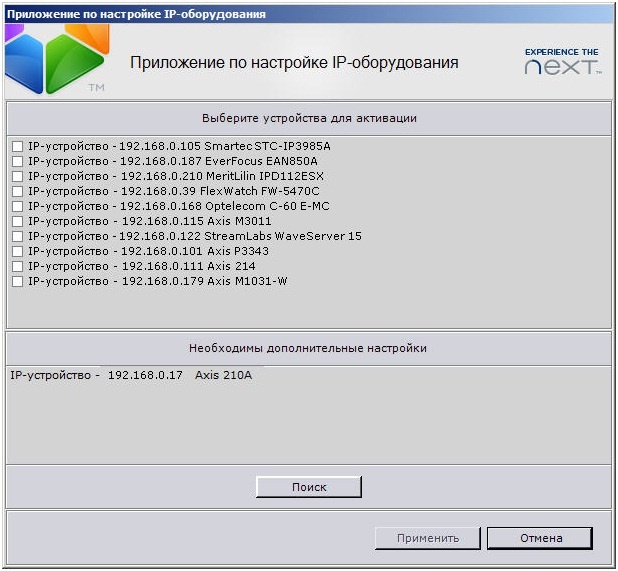Click the window title bar text
Screen dimensions: 618x571
(x=136, y=13)
